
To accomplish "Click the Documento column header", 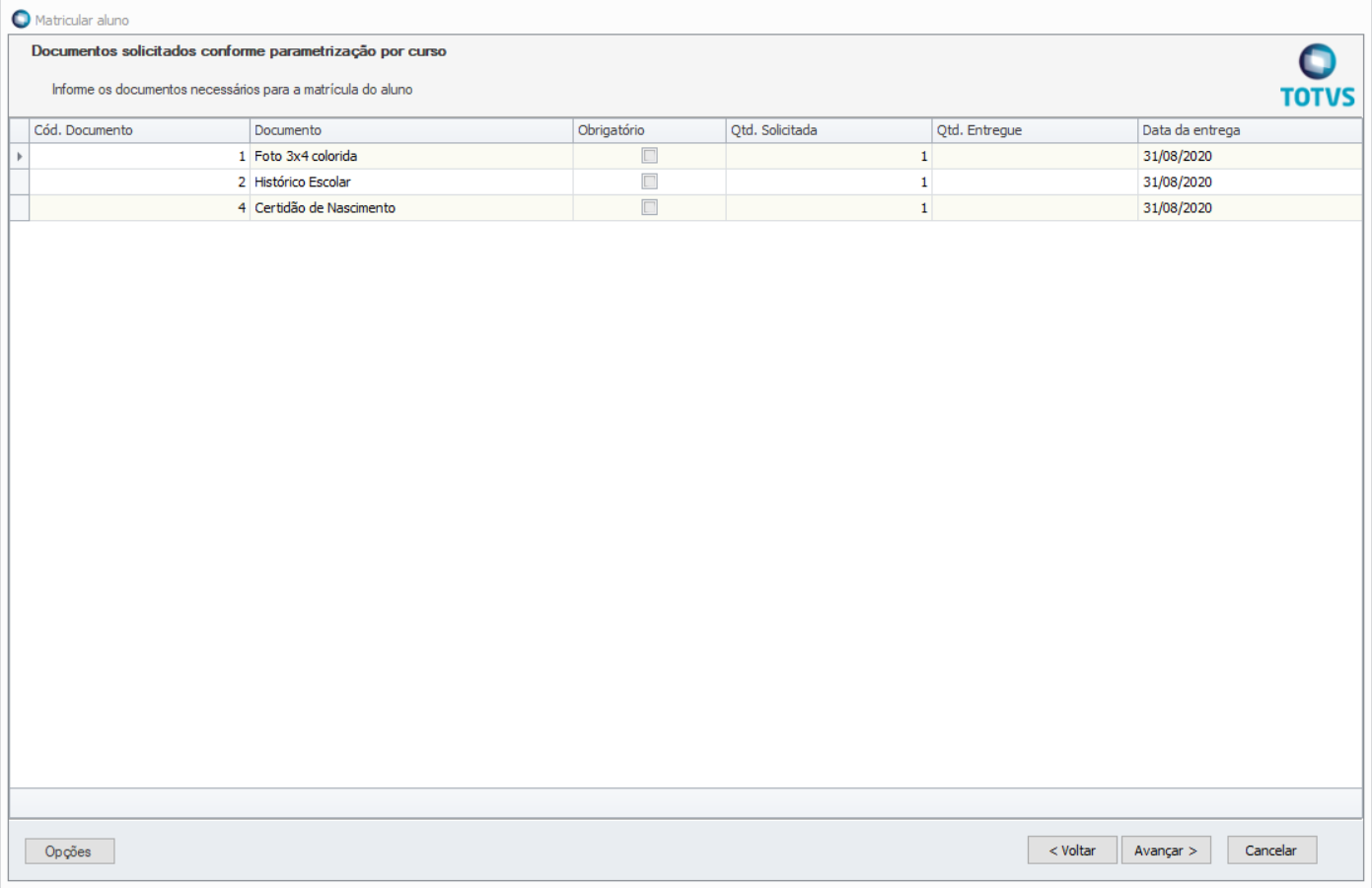I will (410, 130).
